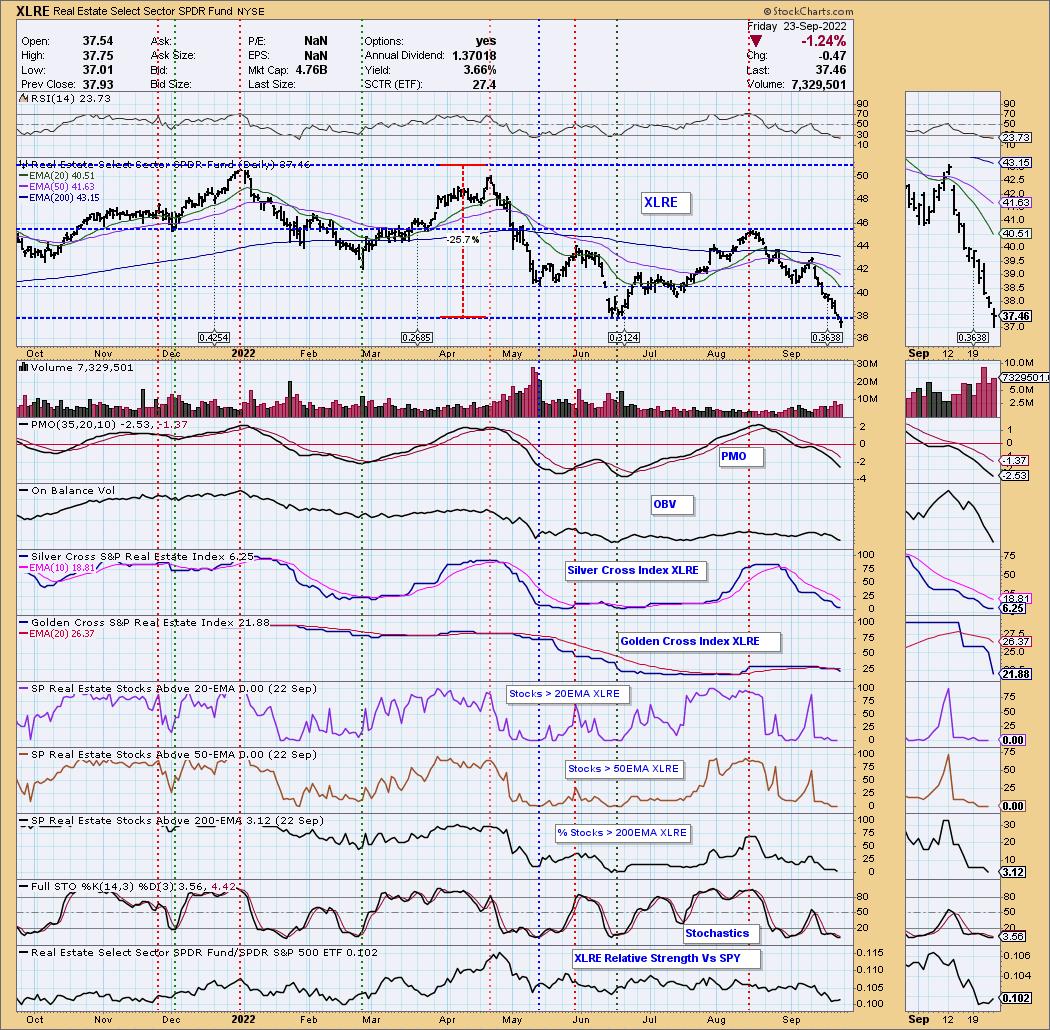This screenshot has width=1050, height=1030.
Task: Click the 0.3638 label in zoom panel
Action: click(973, 338)
